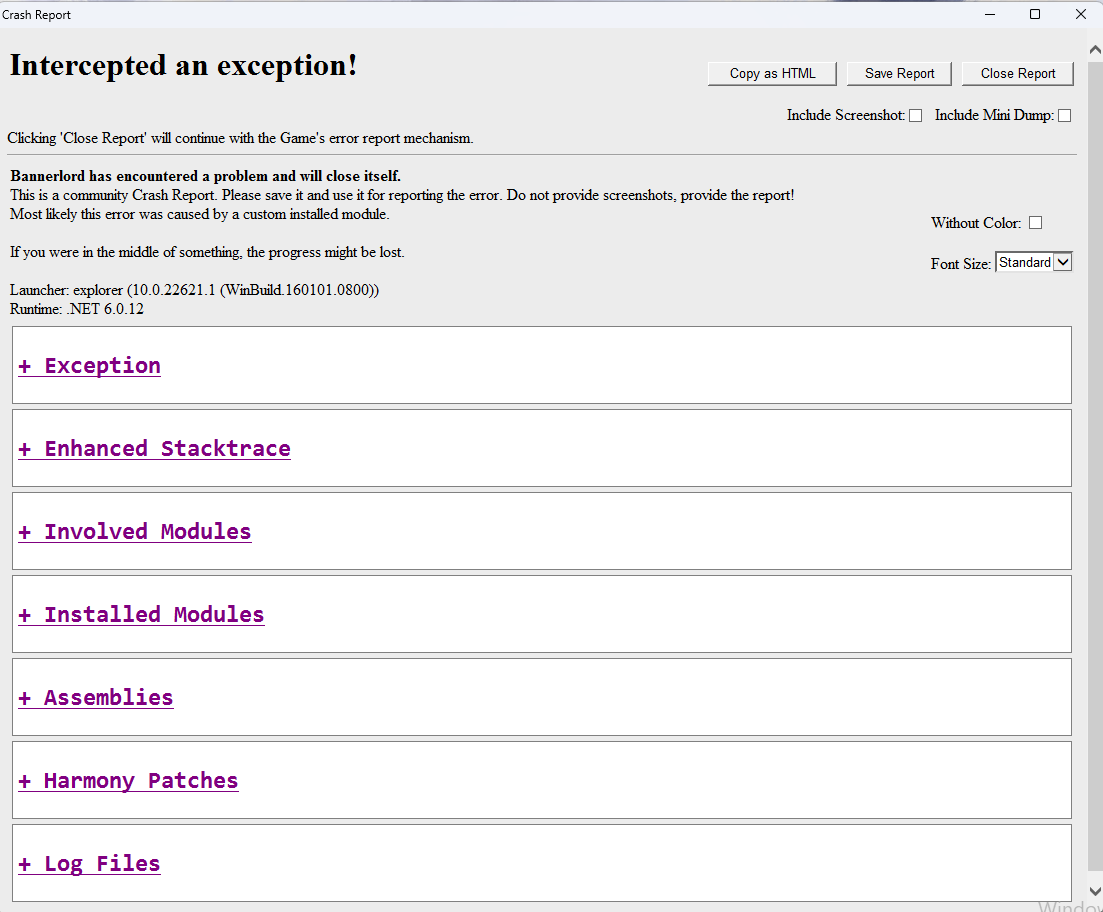Open the Font Size dropdown
Image resolution: width=1103 pixels, height=912 pixels.
1033,262
